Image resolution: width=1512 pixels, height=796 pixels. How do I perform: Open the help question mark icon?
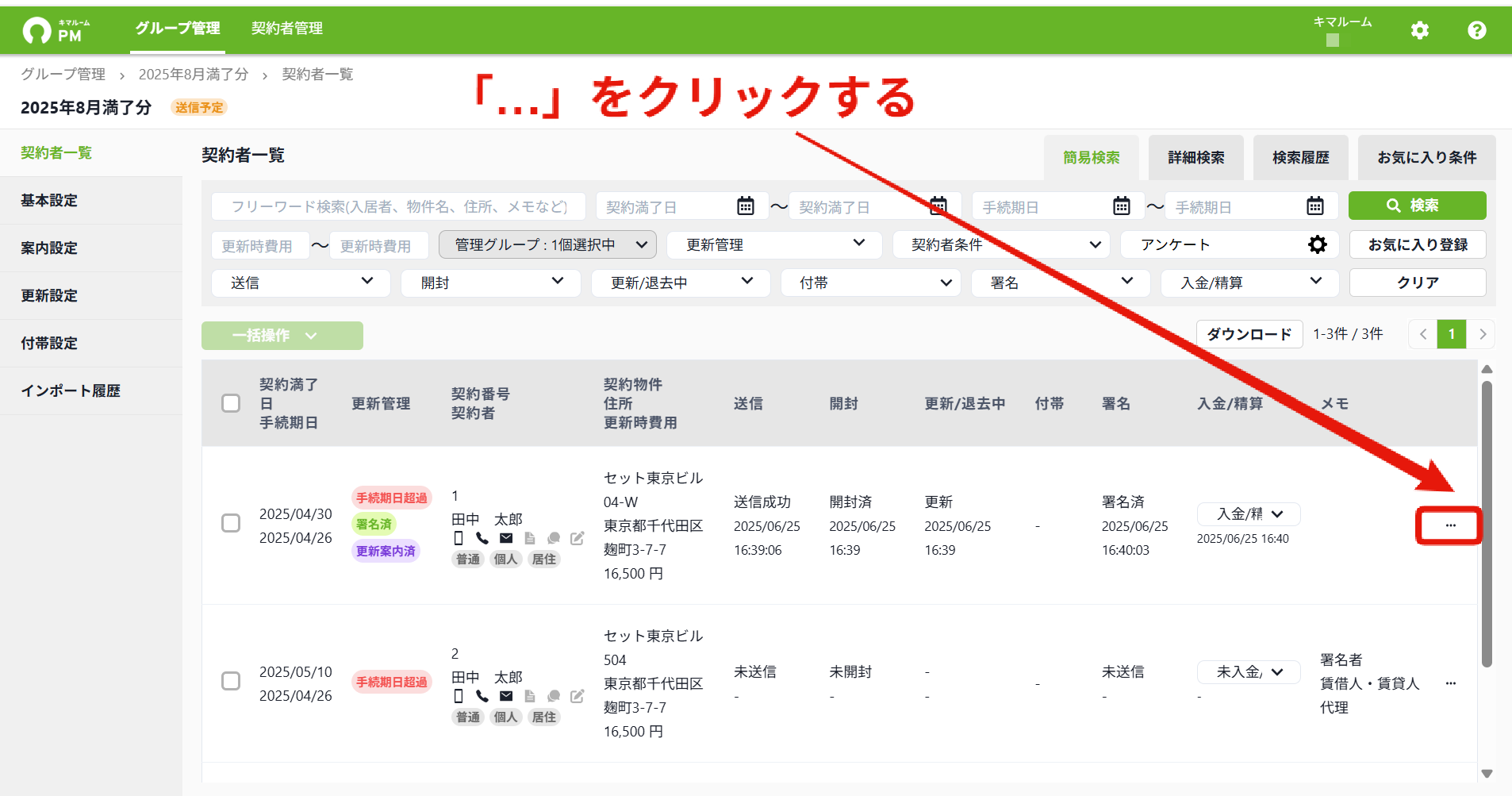point(1476,30)
